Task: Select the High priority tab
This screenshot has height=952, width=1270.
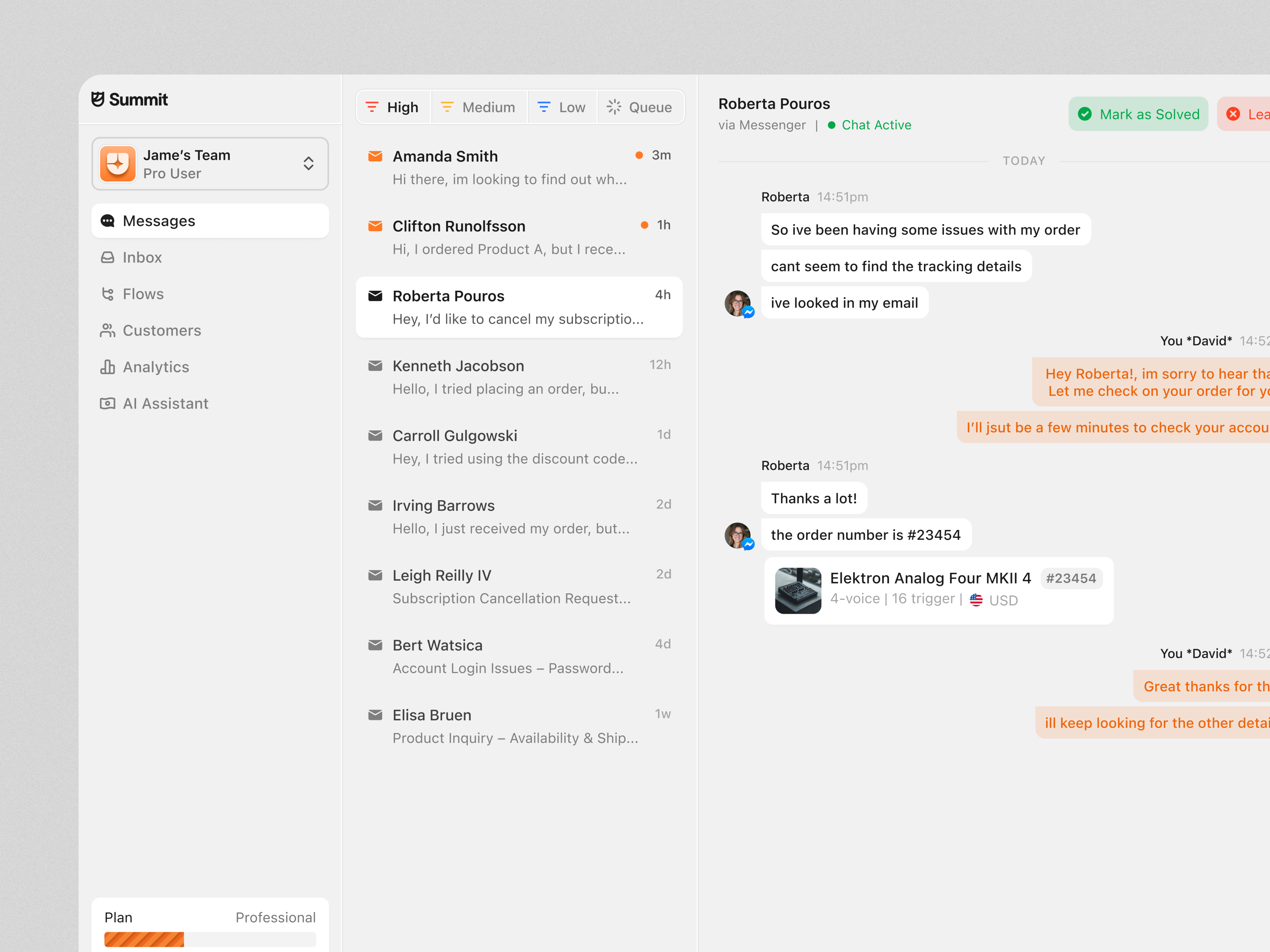Action: [x=393, y=107]
